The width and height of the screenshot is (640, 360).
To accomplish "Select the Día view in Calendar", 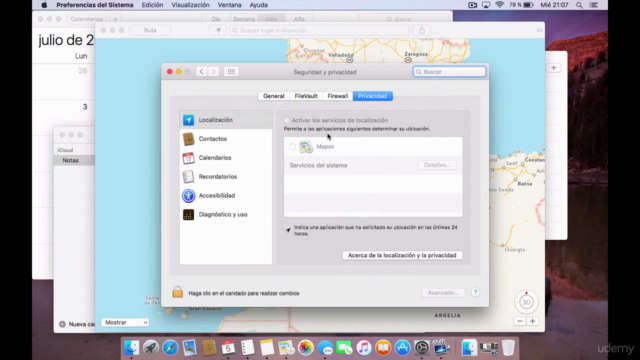I will (x=216, y=19).
